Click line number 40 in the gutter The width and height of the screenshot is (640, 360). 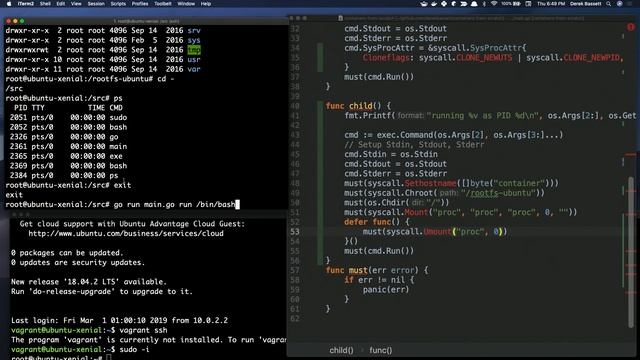[295, 106]
